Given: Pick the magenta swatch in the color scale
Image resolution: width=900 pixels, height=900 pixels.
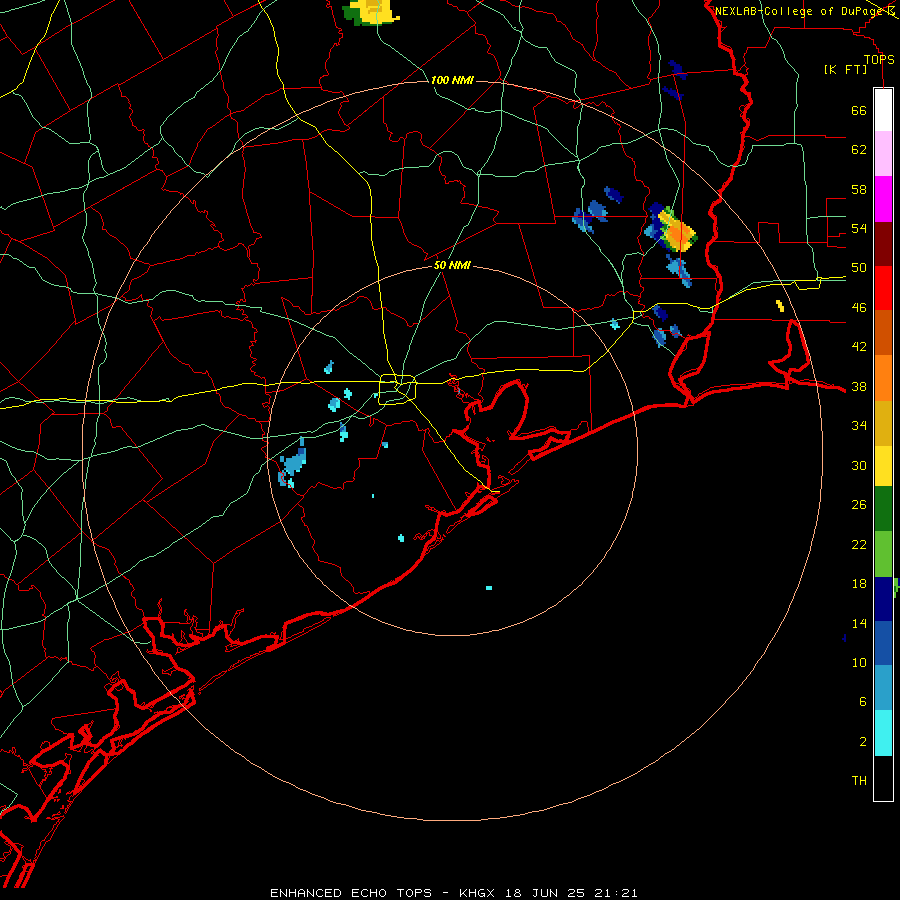Looking at the screenshot, I should click(x=883, y=199).
